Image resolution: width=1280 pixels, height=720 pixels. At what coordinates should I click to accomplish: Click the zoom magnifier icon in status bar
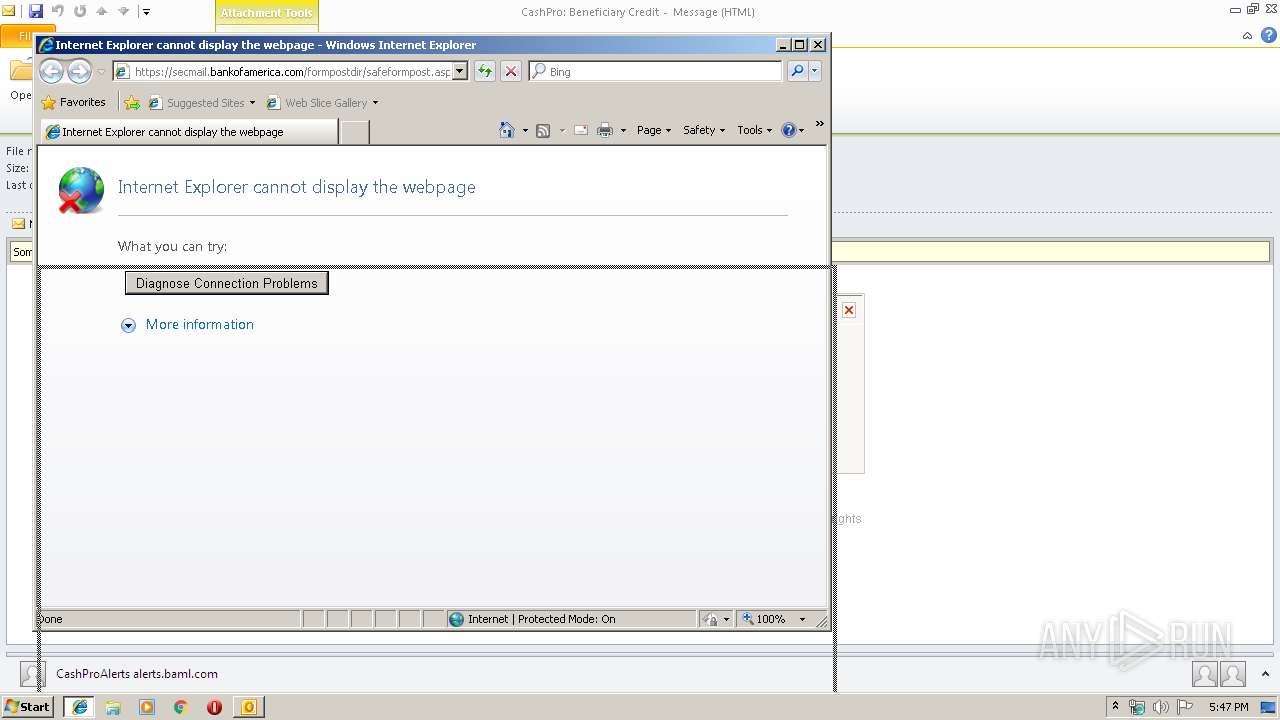pyautogui.click(x=748, y=619)
